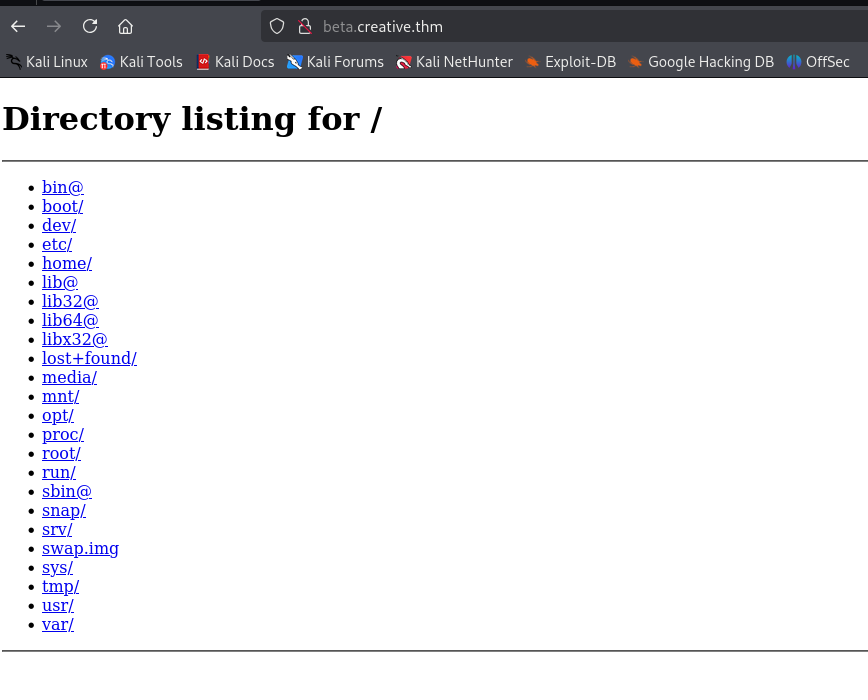This screenshot has height=700, width=868.
Task: Open the Kali Linux bookmark
Action: (46, 62)
